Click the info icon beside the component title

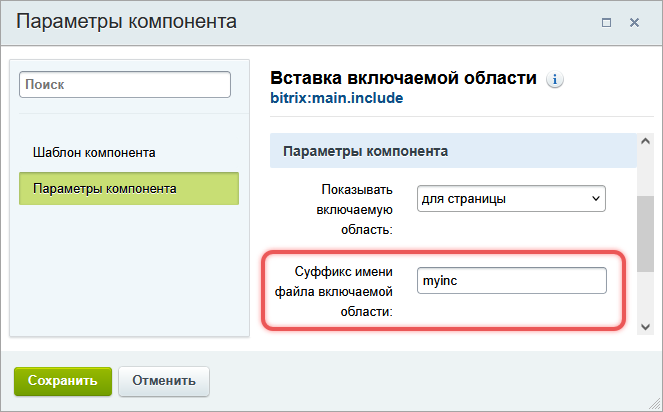[x=556, y=80]
